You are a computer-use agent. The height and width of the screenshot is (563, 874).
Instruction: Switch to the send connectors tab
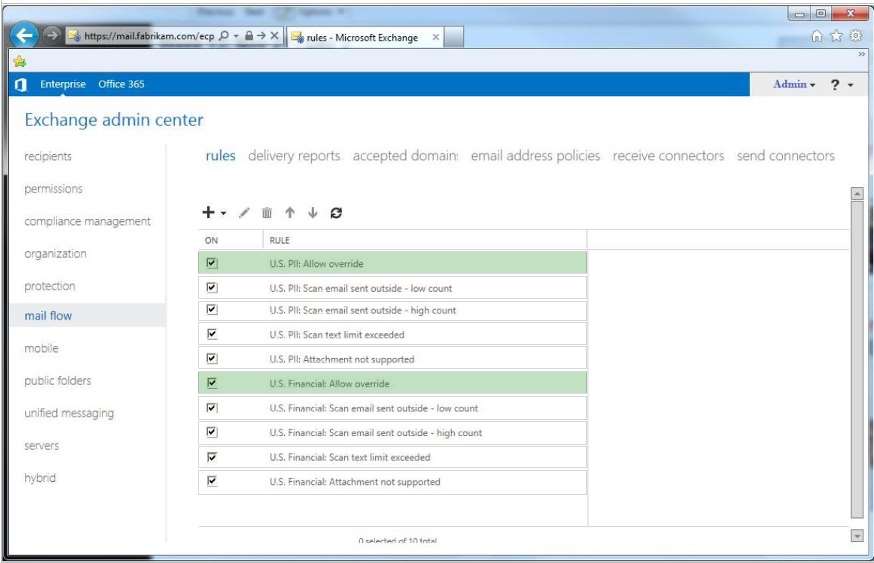(785, 156)
